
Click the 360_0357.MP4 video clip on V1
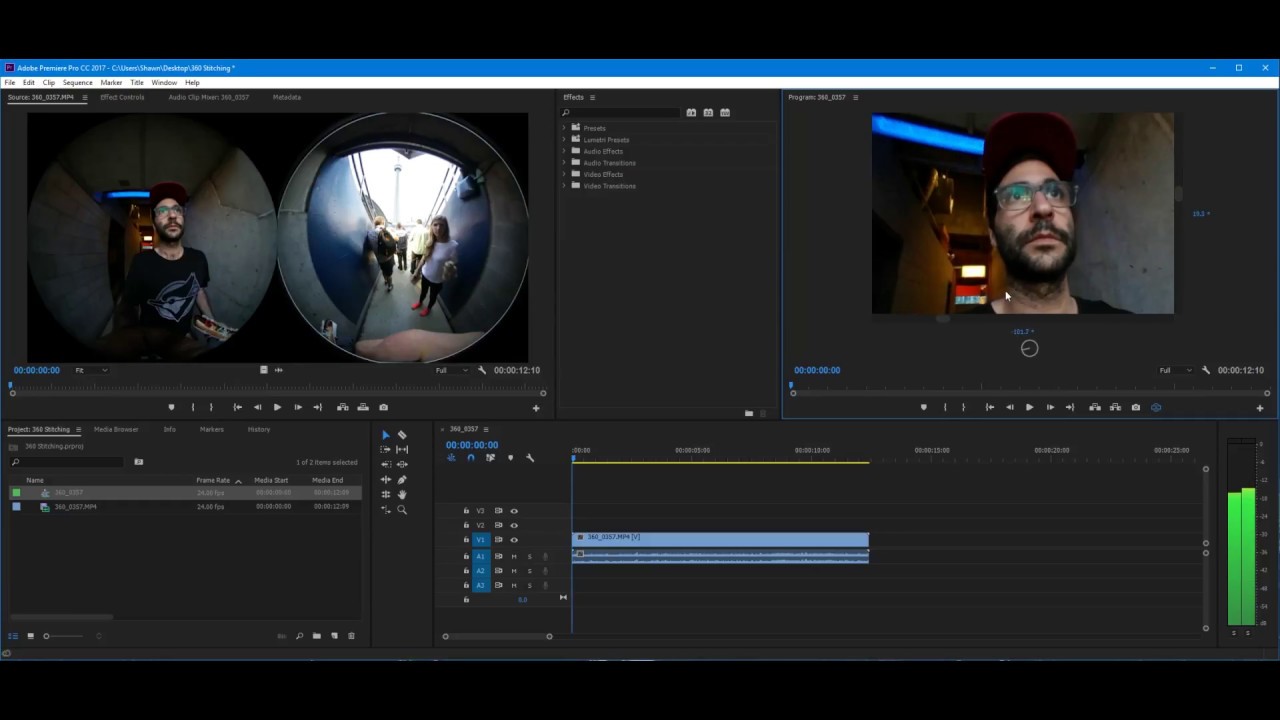(x=720, y=539)
